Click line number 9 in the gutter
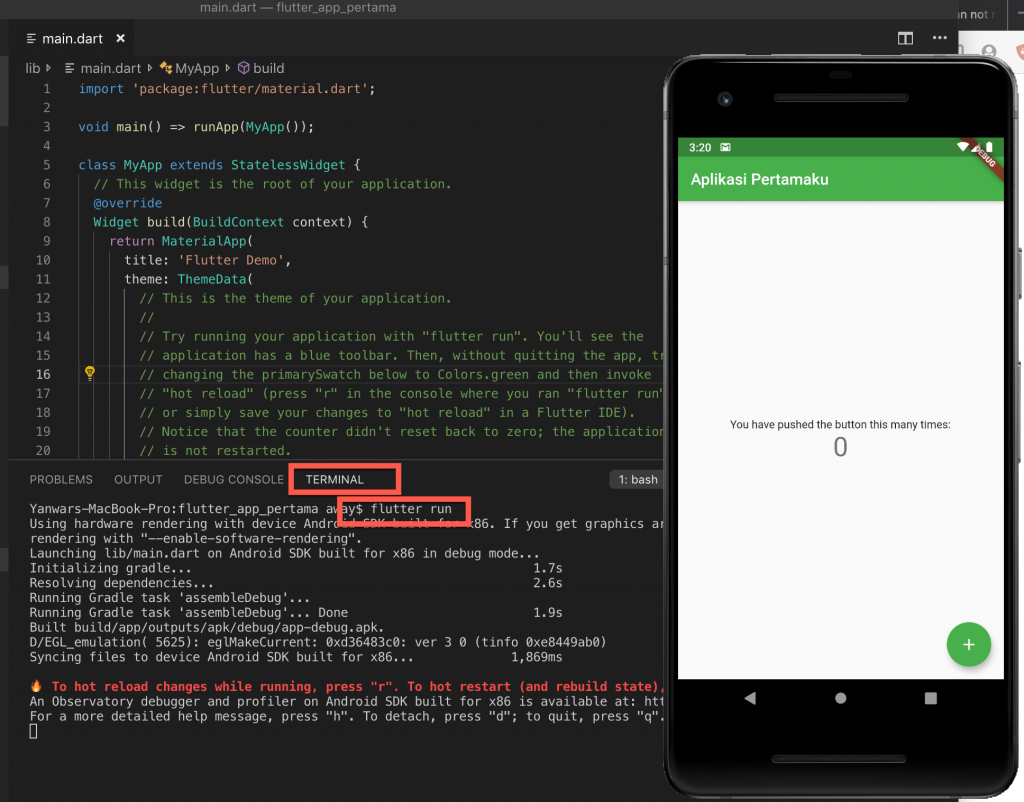The height and width of the screenshot is (802, 1024). [45, 241]
